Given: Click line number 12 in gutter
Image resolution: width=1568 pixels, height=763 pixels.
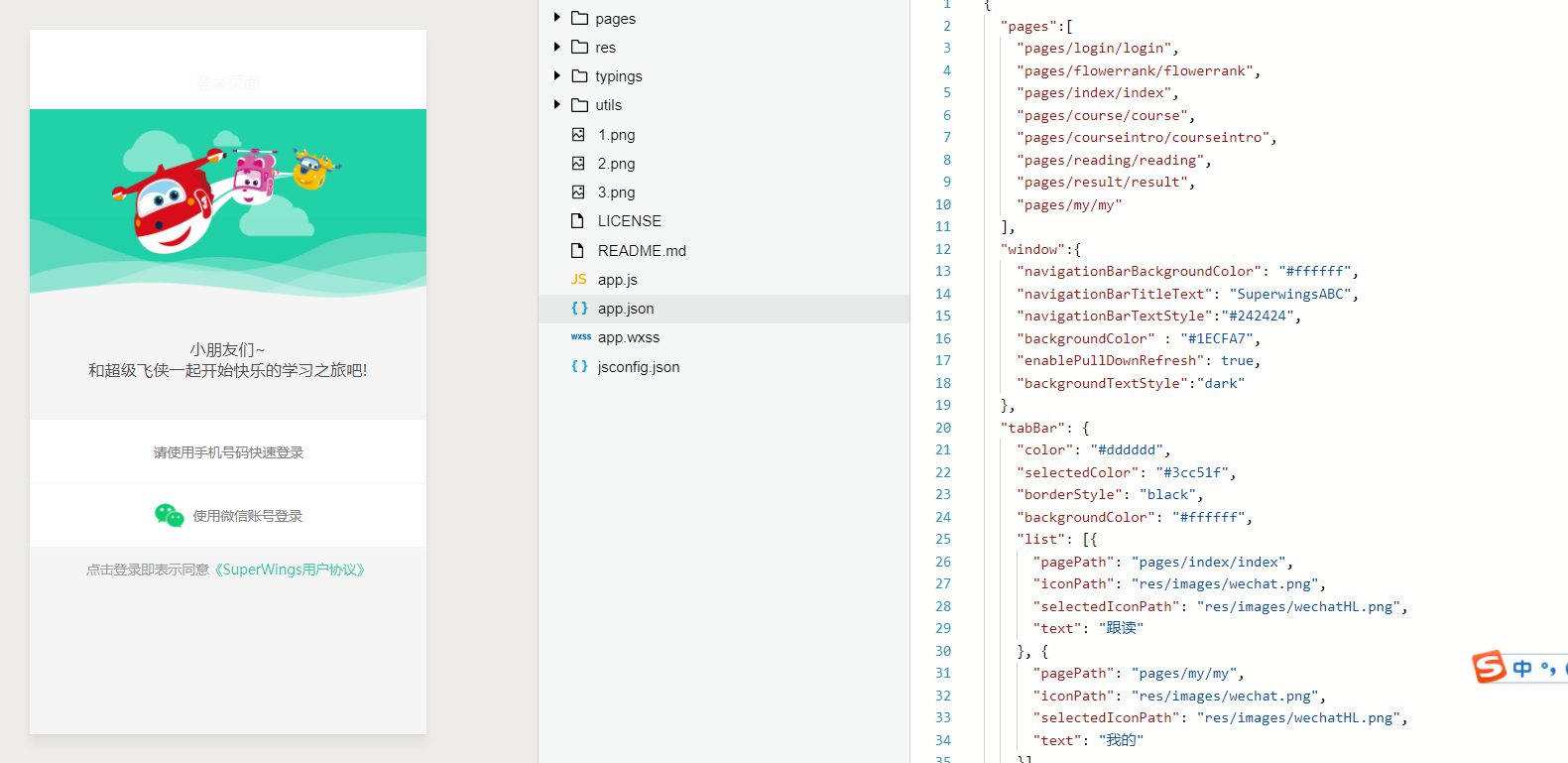Looking at the screenshot, I should click(x=942, y=249).
